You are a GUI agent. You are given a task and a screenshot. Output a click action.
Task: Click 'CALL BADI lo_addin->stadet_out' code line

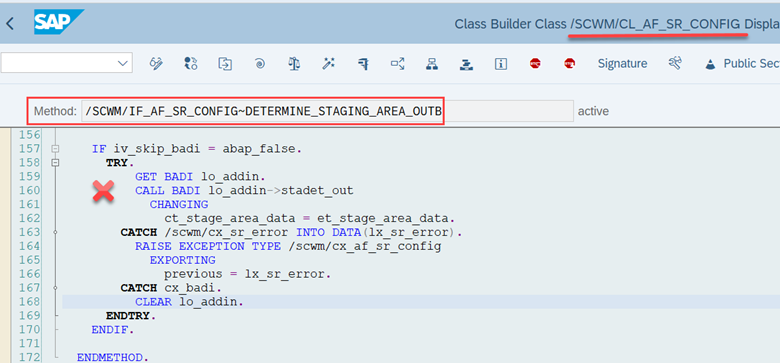click(244, 190)
